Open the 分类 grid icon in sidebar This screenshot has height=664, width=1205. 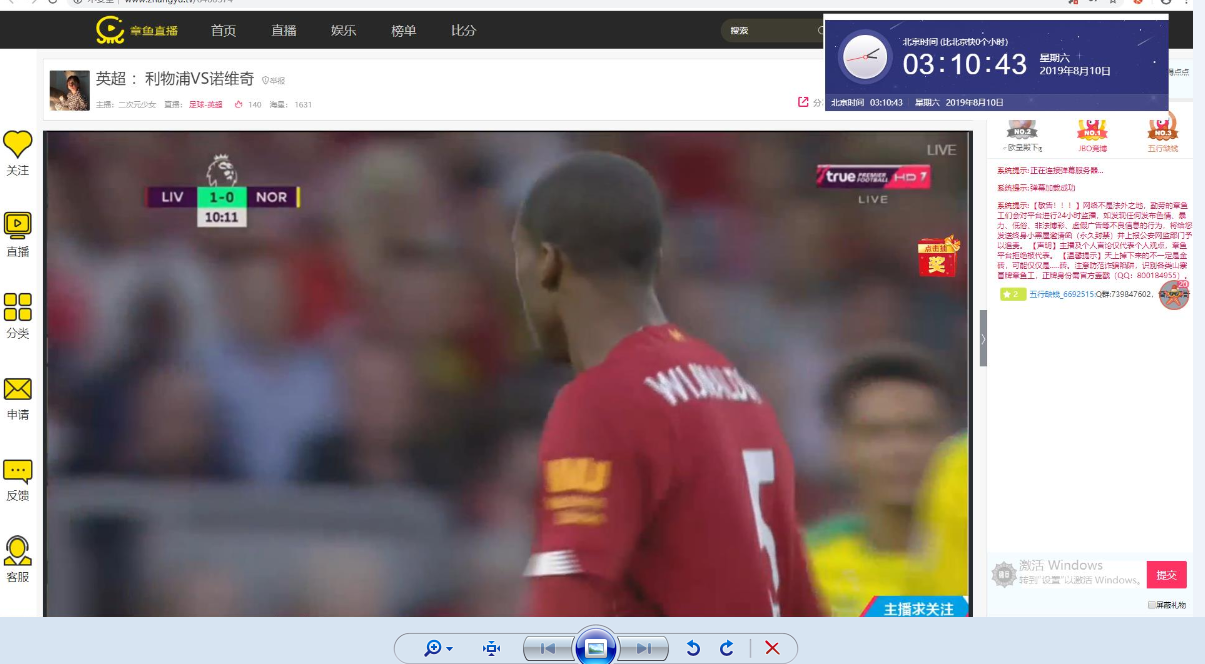18,306
